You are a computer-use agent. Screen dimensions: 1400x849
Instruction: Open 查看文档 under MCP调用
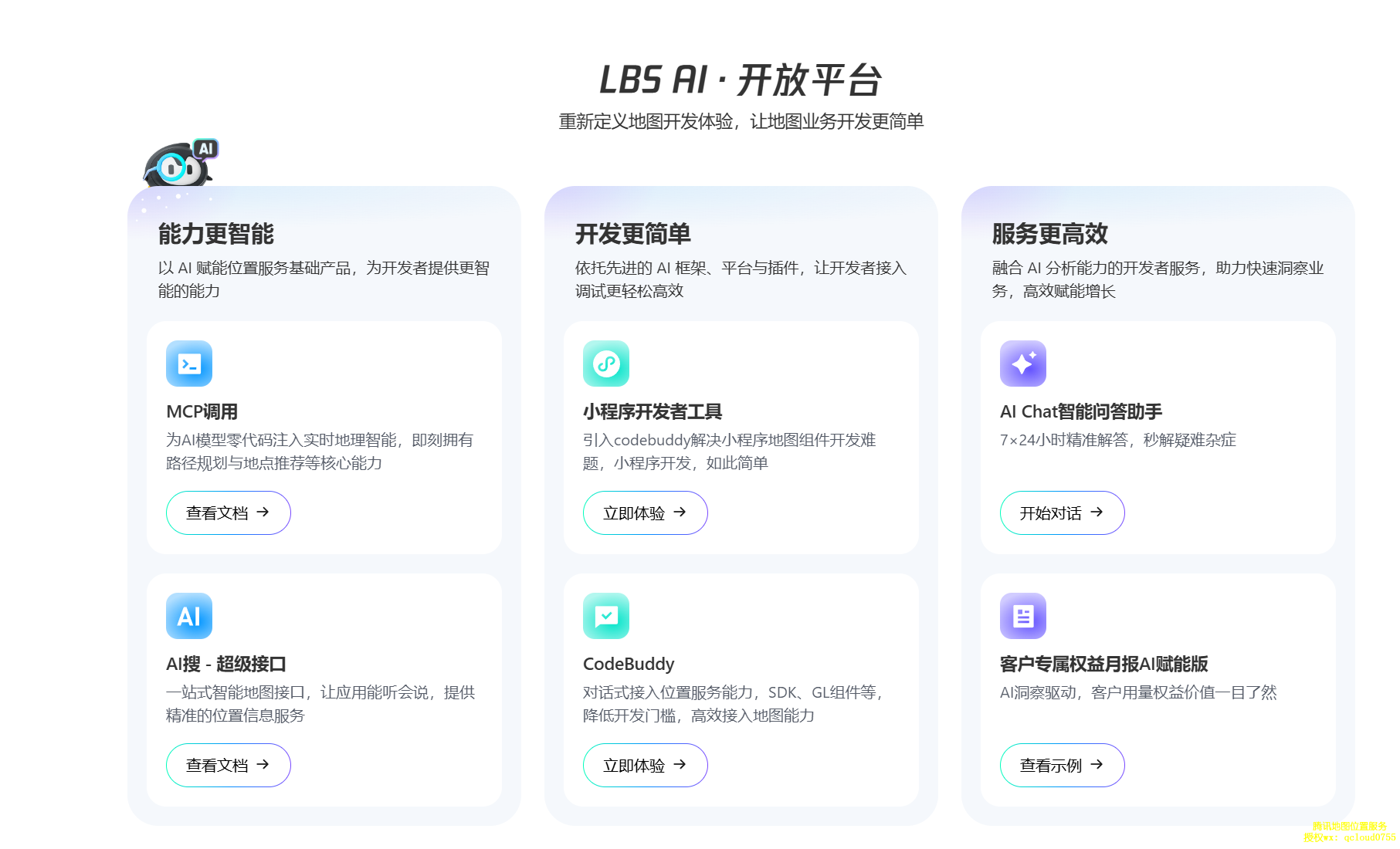pyautogui.click(x=228, y=512)
